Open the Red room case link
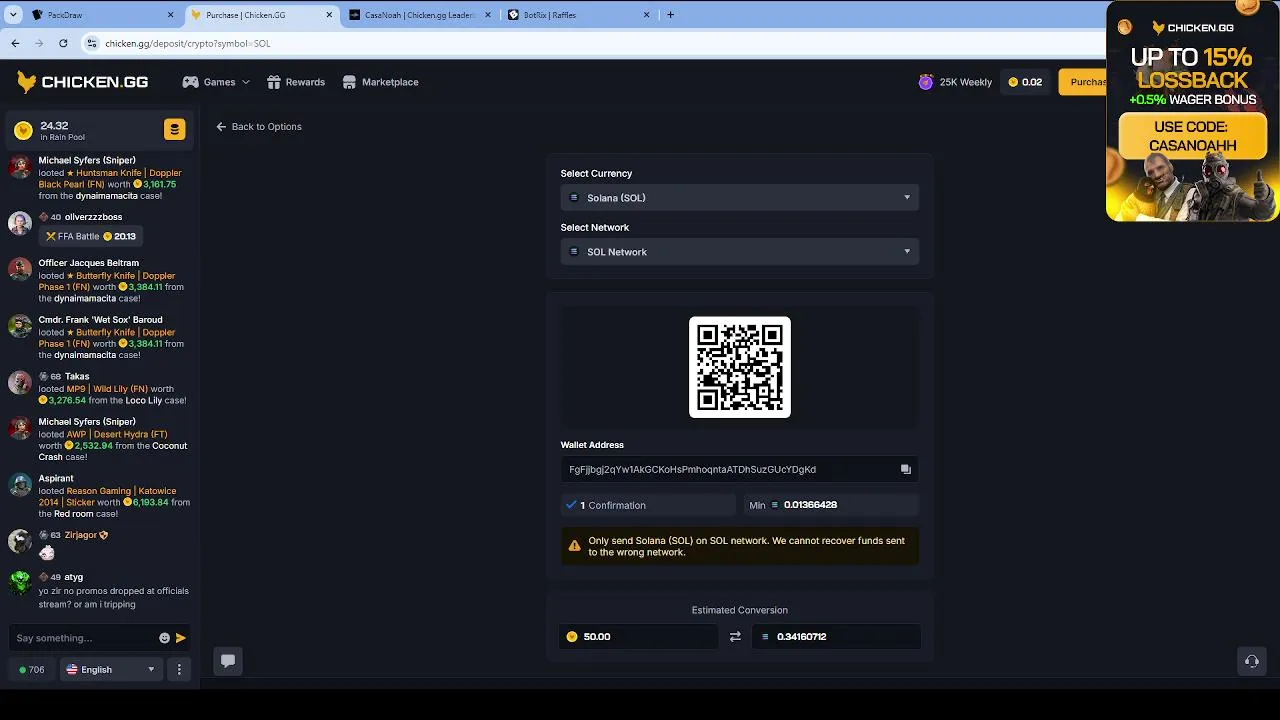Image resolution: width=1280 pixels, height=720 pixels. 73,514
